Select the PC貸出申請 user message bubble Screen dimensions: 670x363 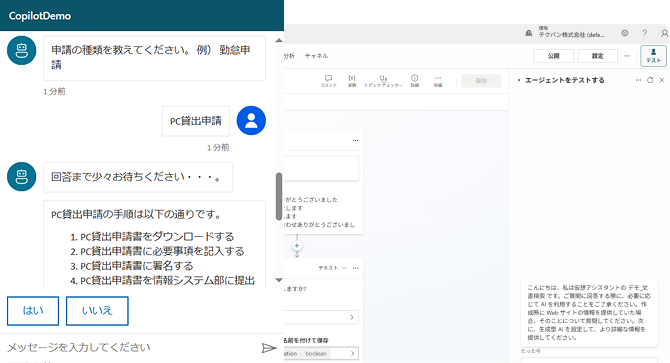[196, 121]
